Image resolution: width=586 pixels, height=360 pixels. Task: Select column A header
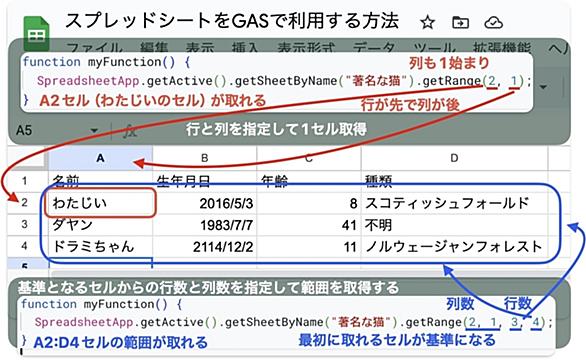click(100, 158)
